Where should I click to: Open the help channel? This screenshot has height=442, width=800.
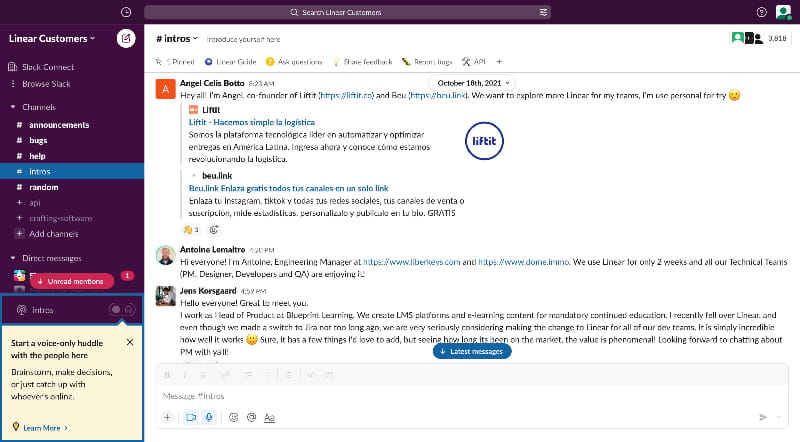click(71, 156)
